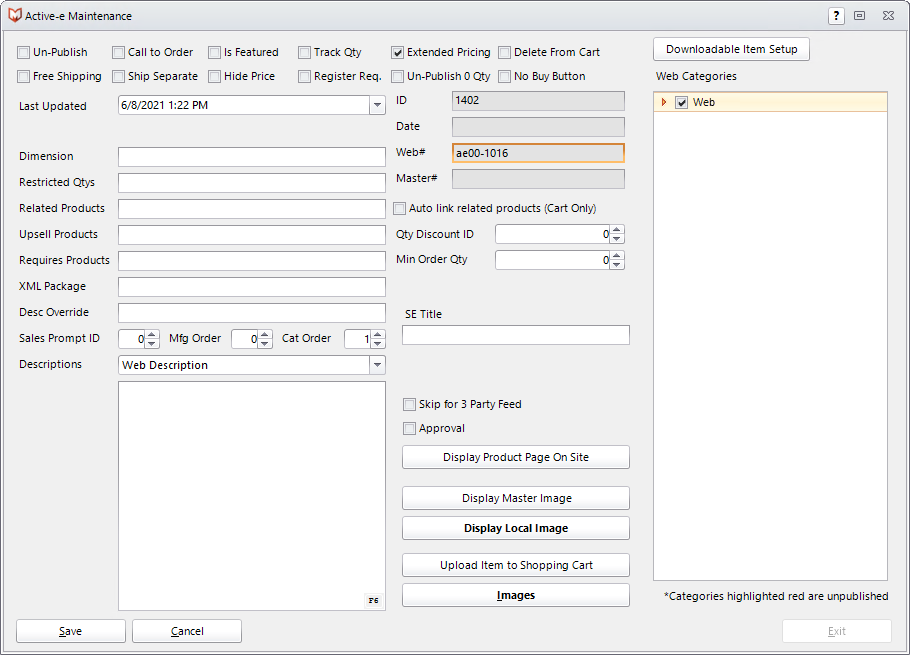Viewport: 910px width, 655px height.
Task: Increase the Cat Order value
Action: pos(378,334)
